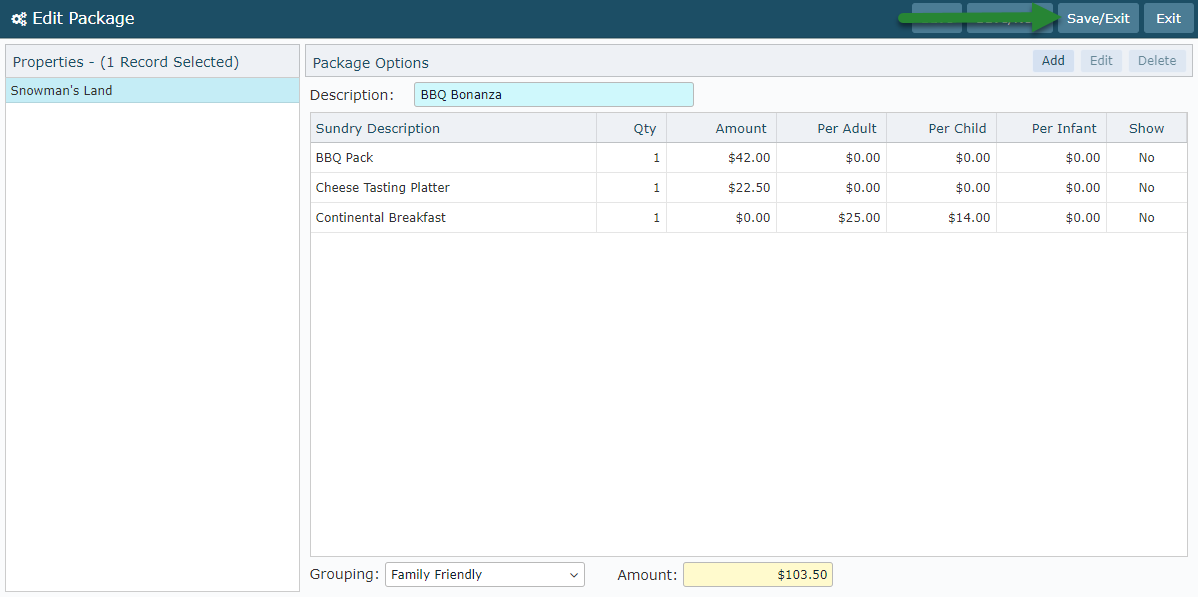Click the Qty column header
This screenshot has height=597, width=1198.
(631, 128)
